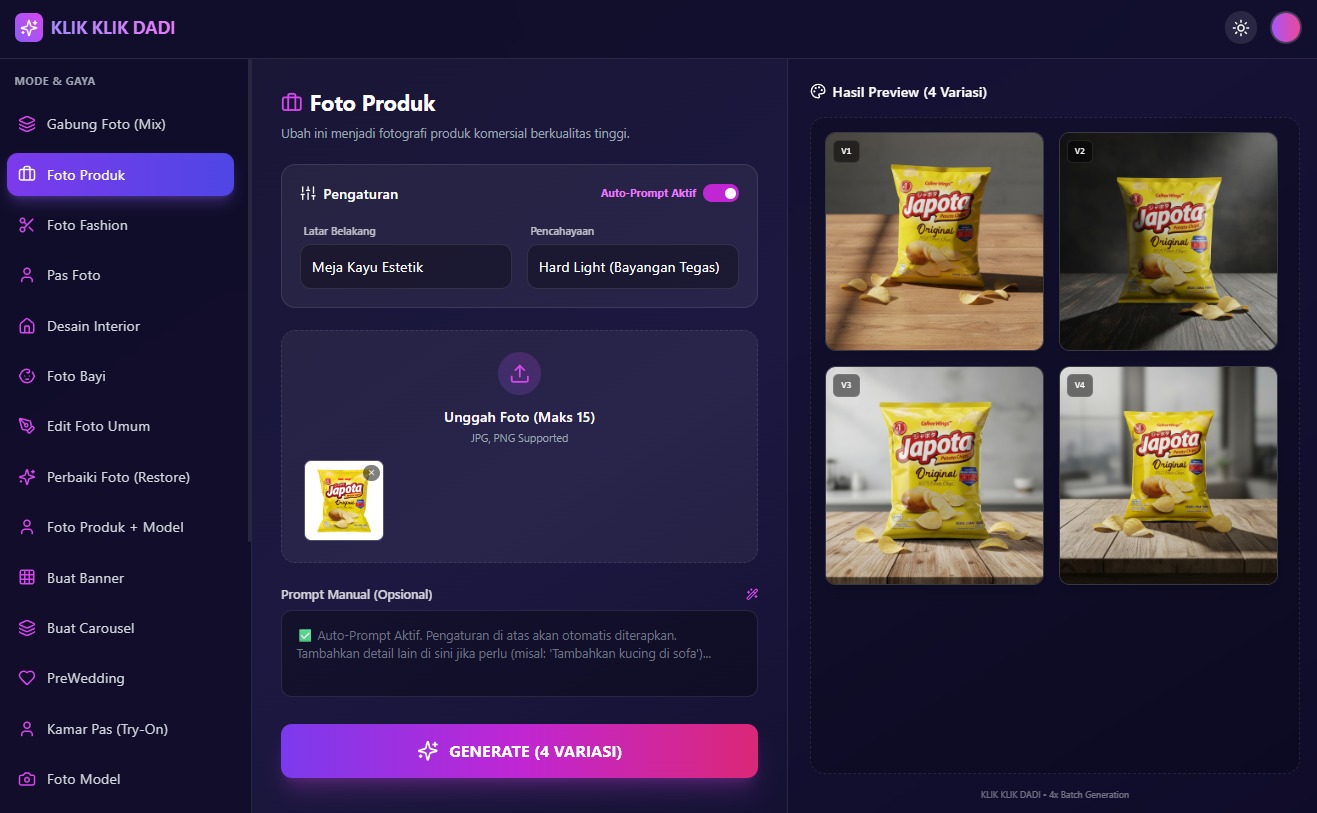Viewport: 1317px width, 813px height.
Task: Click the Generate (4 Variasi) button
Action: 519,751
